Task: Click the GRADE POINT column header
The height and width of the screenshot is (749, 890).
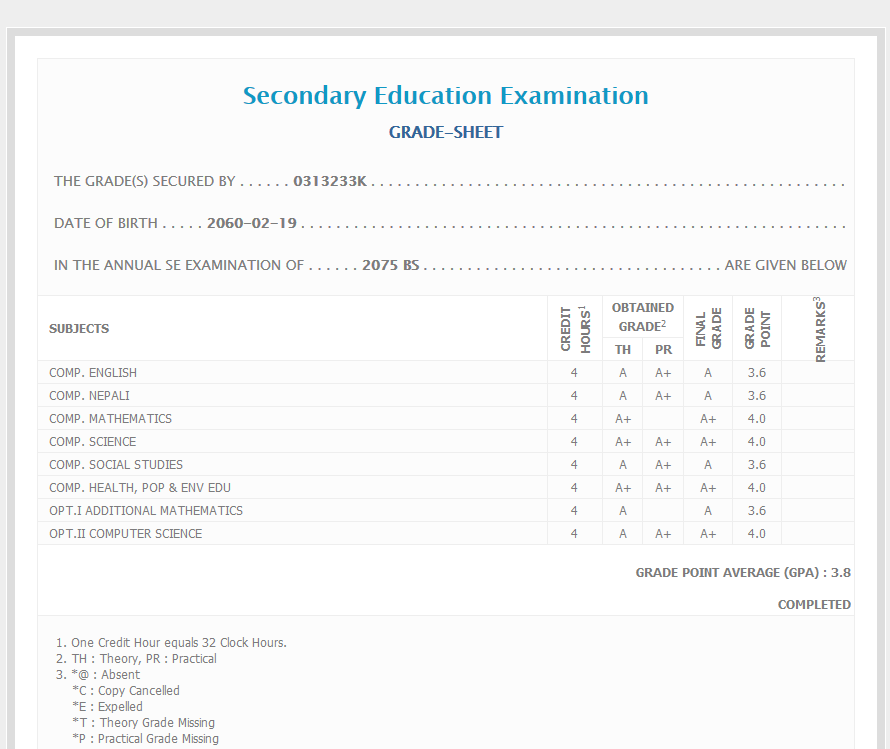Action: 757,328
